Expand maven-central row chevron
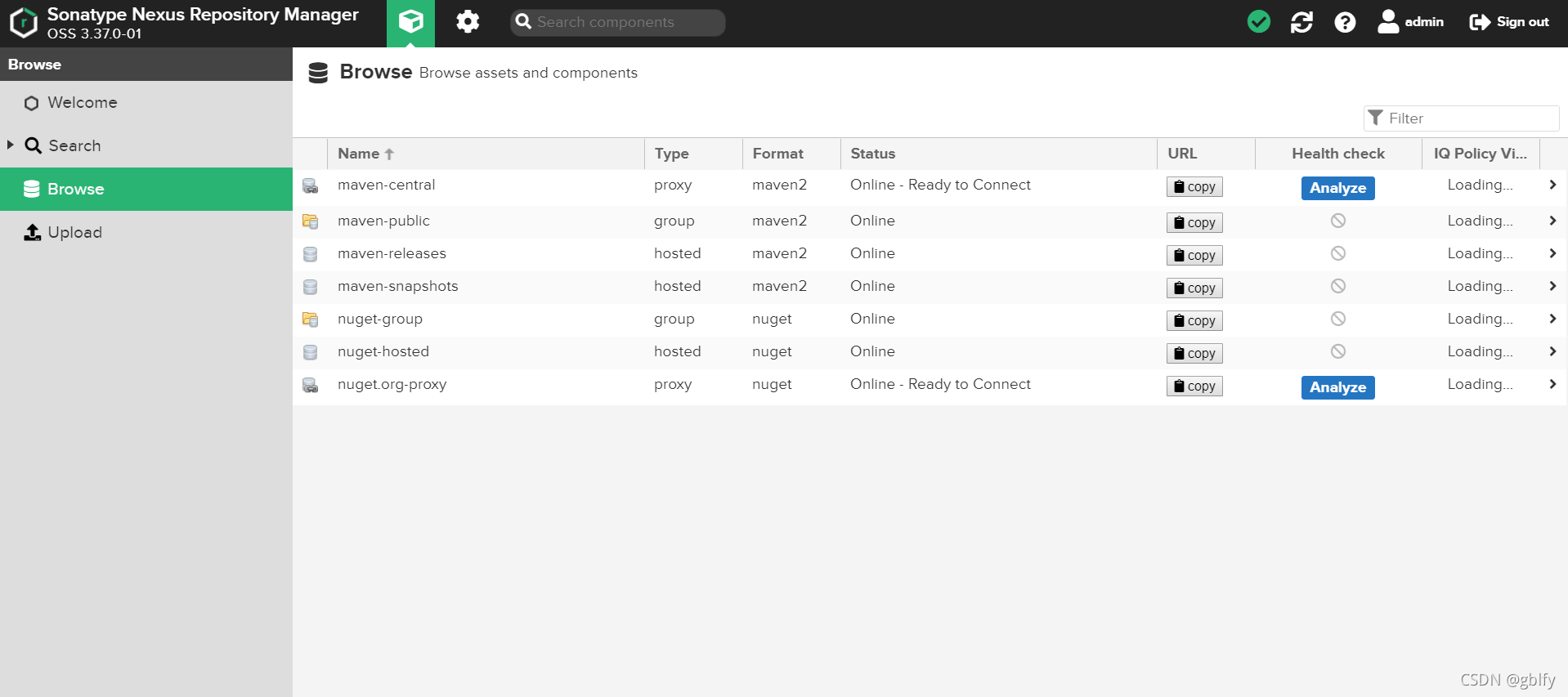Viewport: 1568px width, 697px height. [1552, 185]
